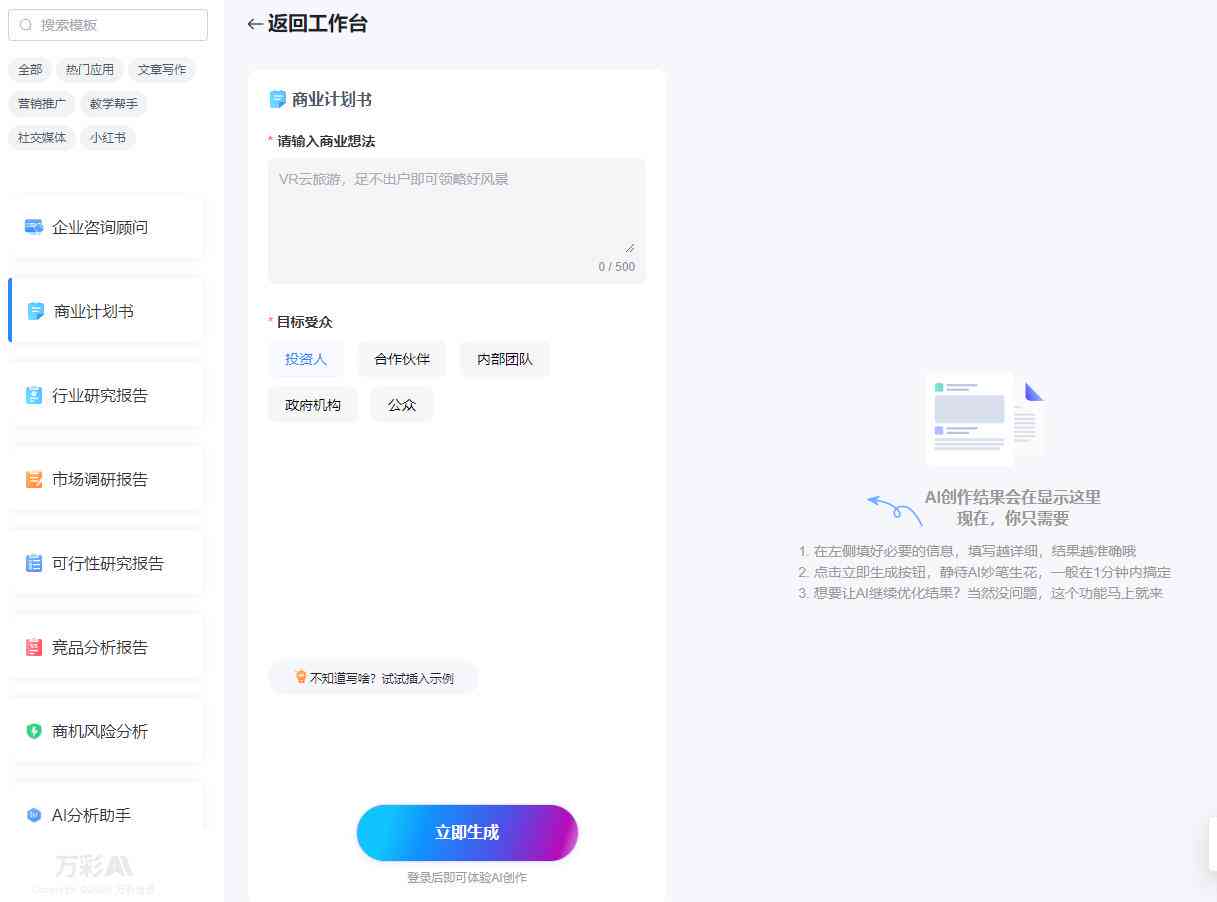Image resolution: width=1217 pixels, height=902 pixels.
Task: Select the 投资人 audience option
Action: click(306, 359)
